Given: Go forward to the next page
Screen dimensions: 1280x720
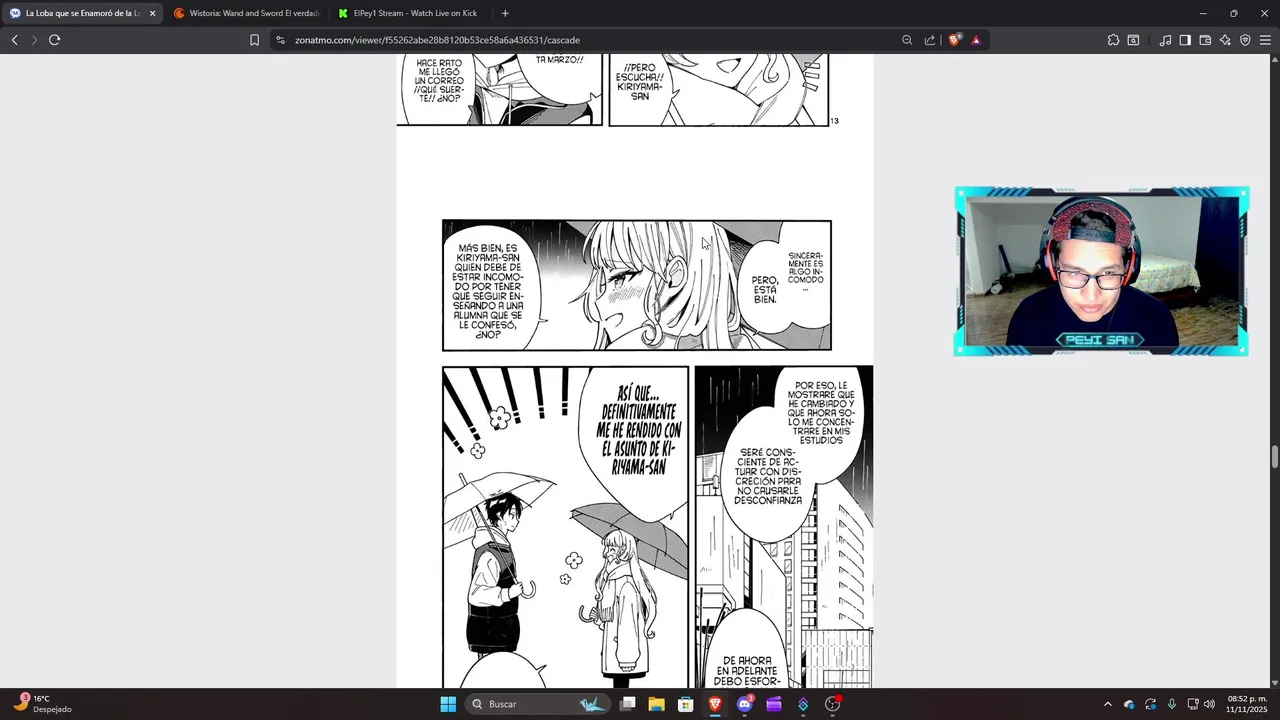Looking at the screenshot, I should click(x=34, y=40).
